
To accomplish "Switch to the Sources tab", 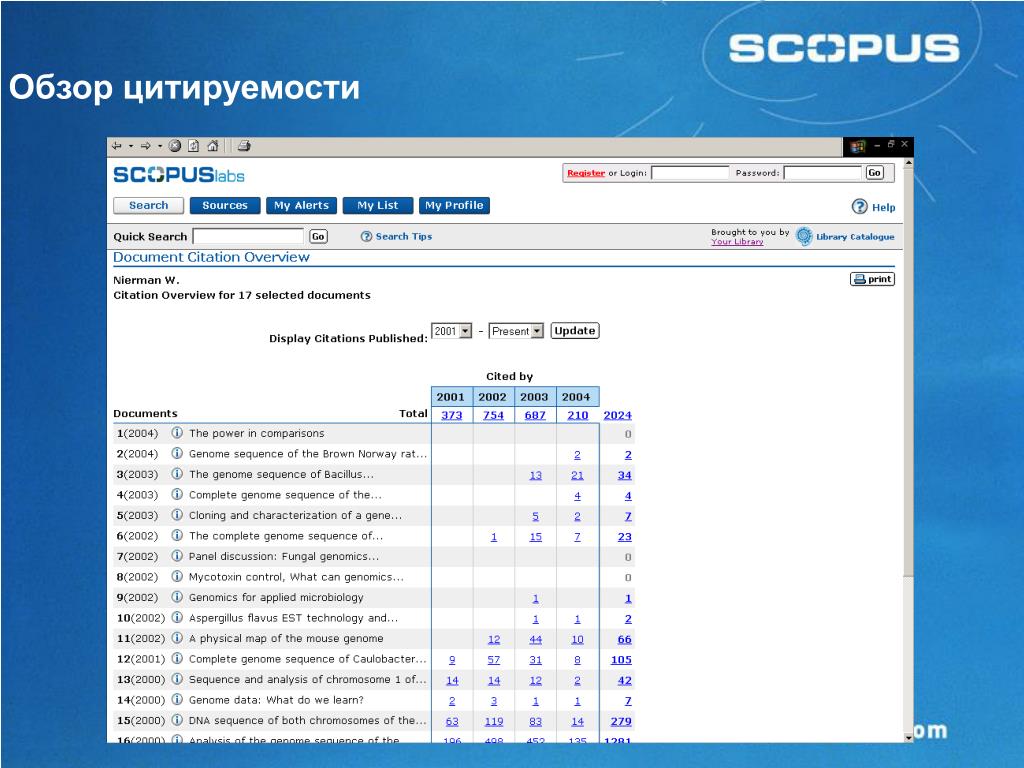I will 225,205.
